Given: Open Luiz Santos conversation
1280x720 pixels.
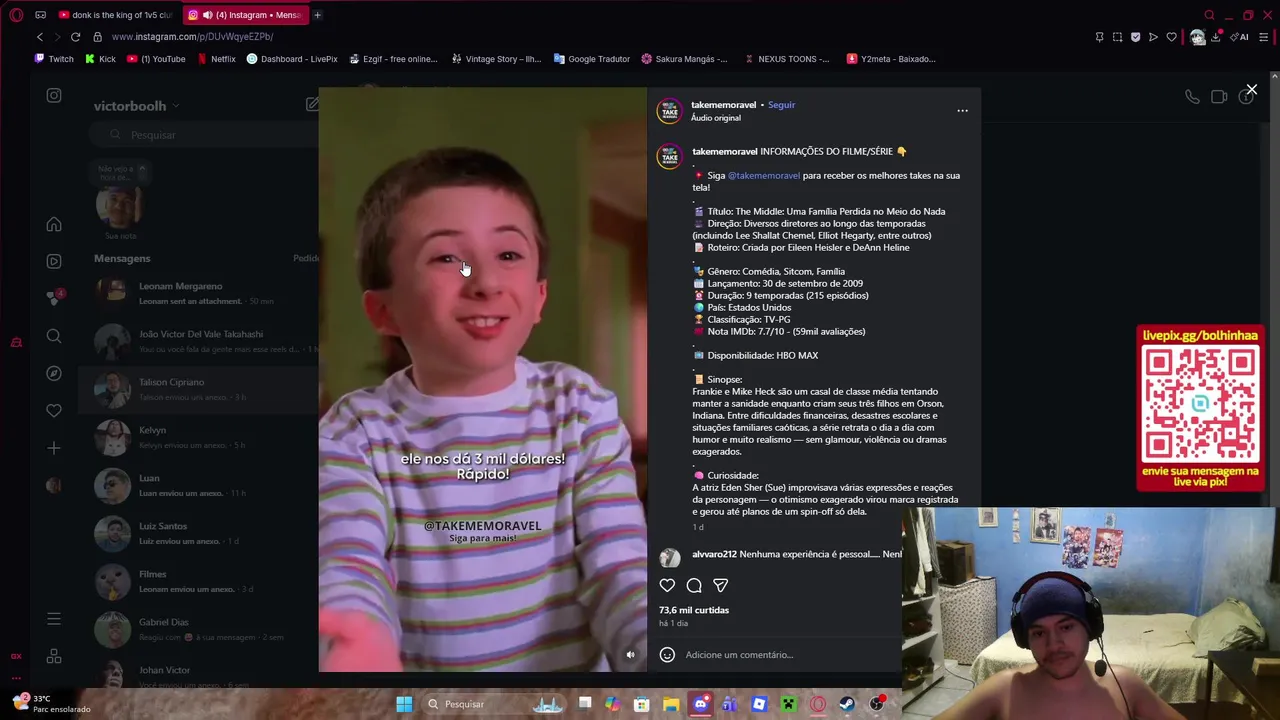Looking at the screenshot, I should point(200,533).
